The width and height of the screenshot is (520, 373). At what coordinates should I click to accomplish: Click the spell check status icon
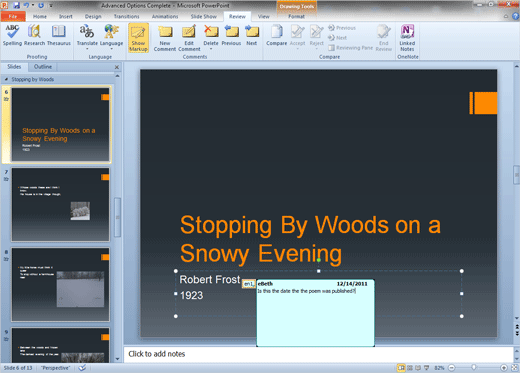click(82, 368)
